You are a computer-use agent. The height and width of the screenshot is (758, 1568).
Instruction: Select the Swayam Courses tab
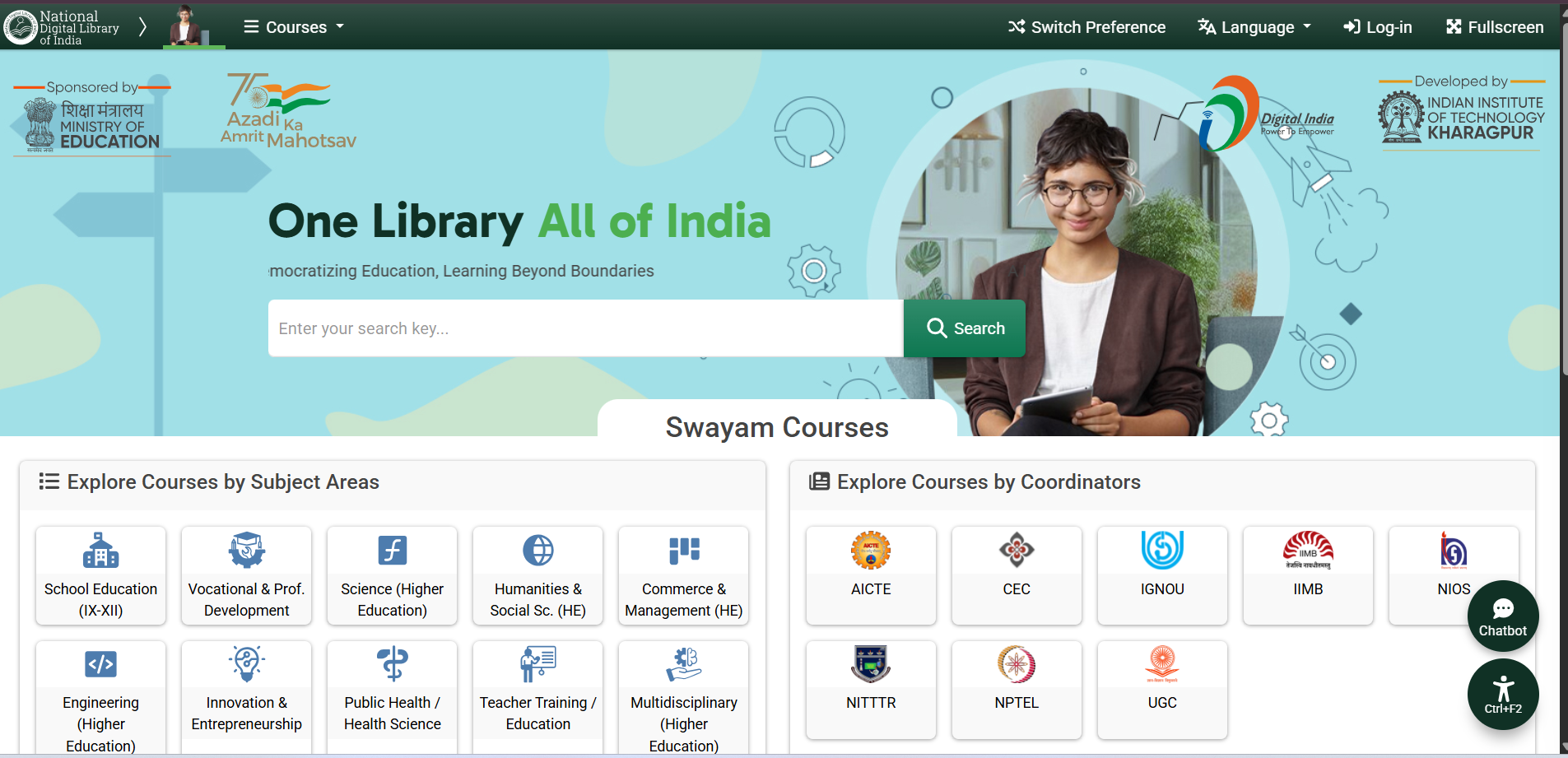point(777,427)
